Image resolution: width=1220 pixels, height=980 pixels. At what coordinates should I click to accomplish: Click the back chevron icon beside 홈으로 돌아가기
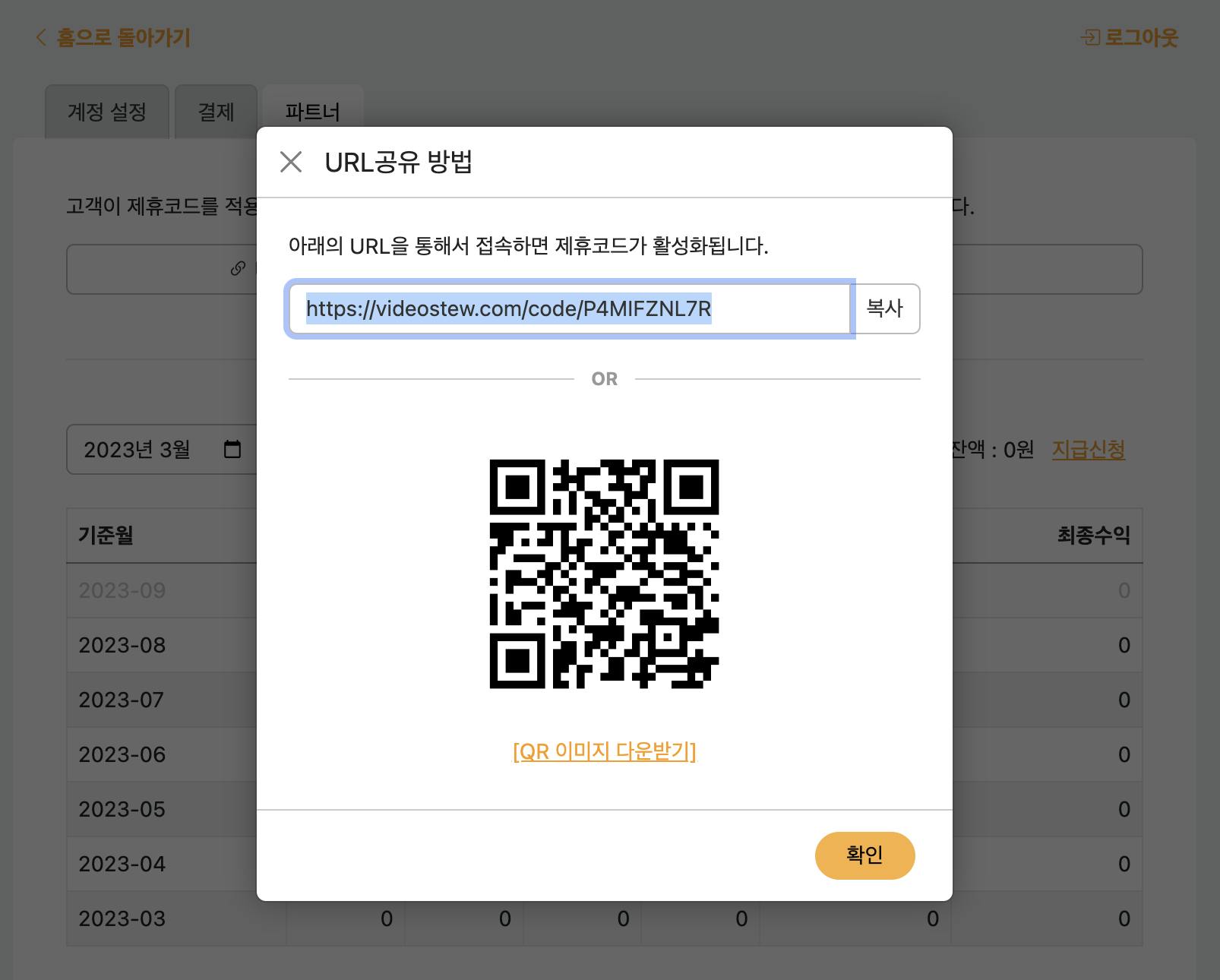tap(41, 37)
